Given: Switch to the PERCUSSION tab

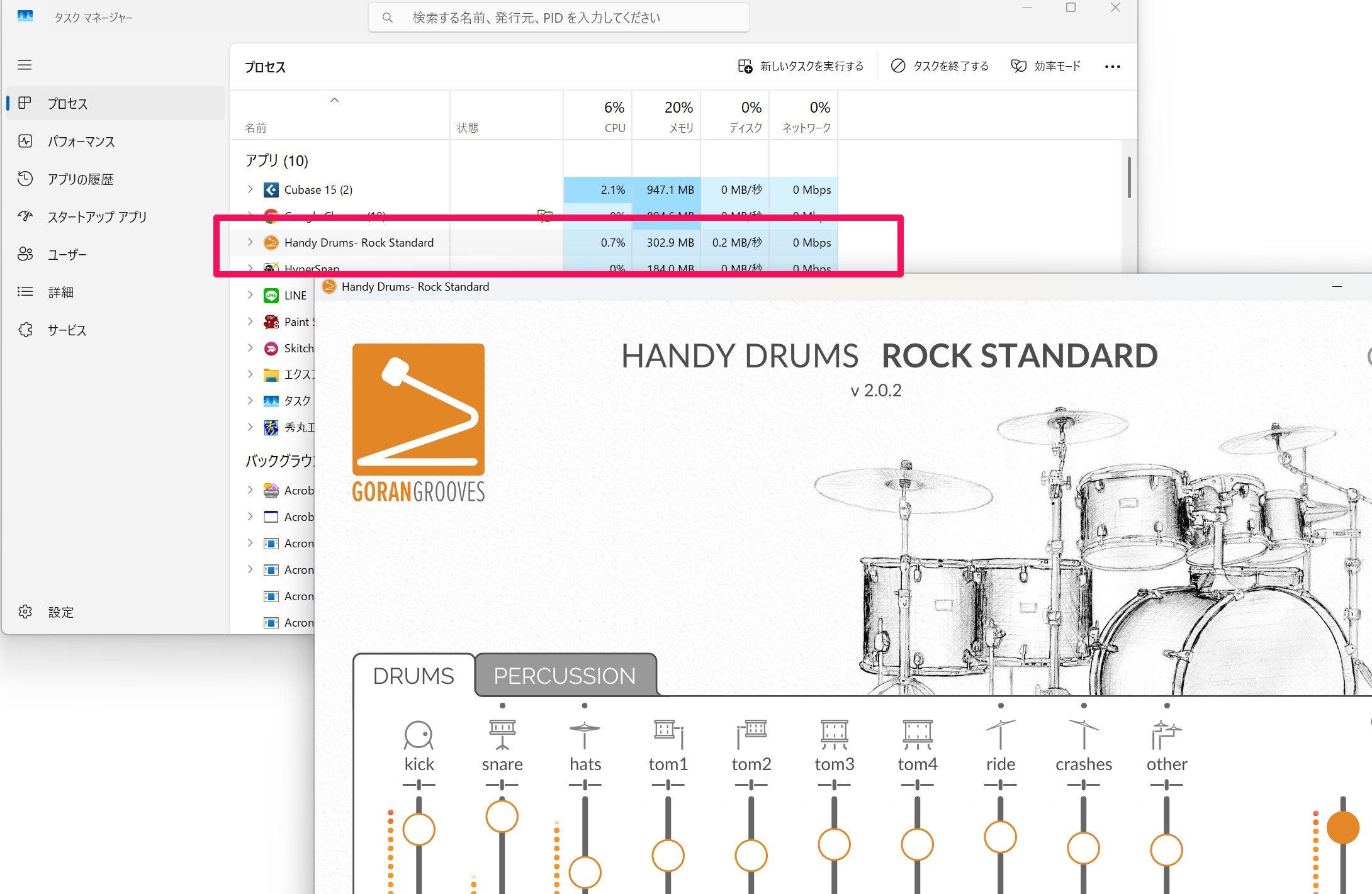Looking at the screenshot, I should point(565,676).
